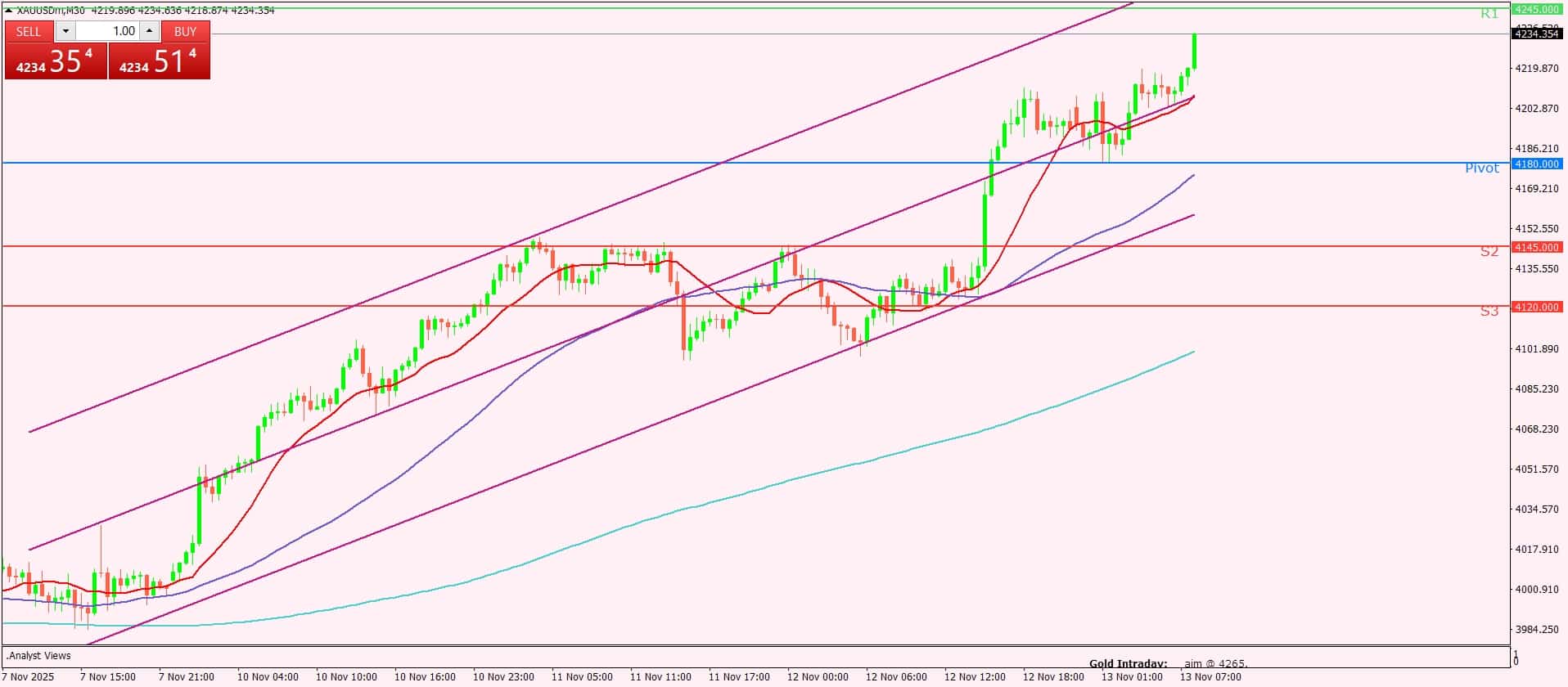Click the BUY button
1568x687 pixels.
tap(186, 31)
